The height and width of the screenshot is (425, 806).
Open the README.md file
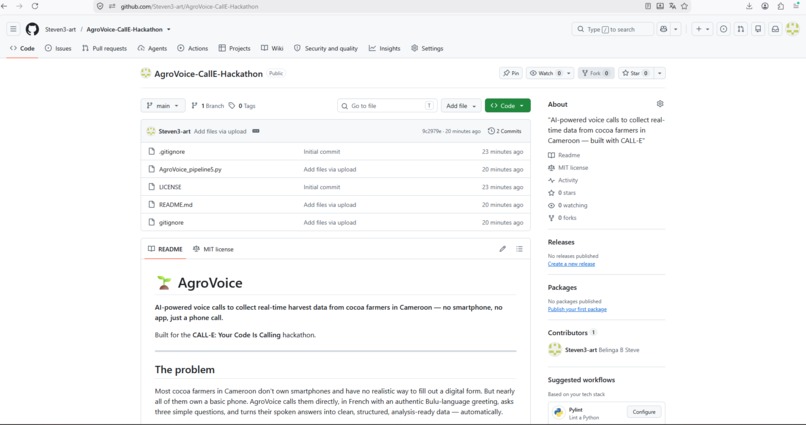click(176, 205)
